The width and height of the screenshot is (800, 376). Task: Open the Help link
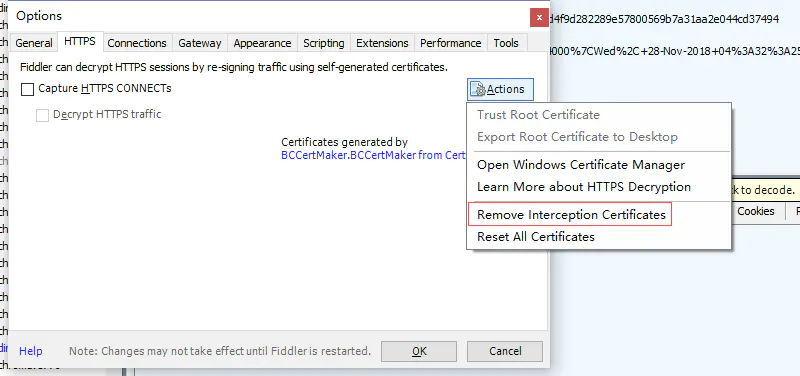[x=31, y=351]
